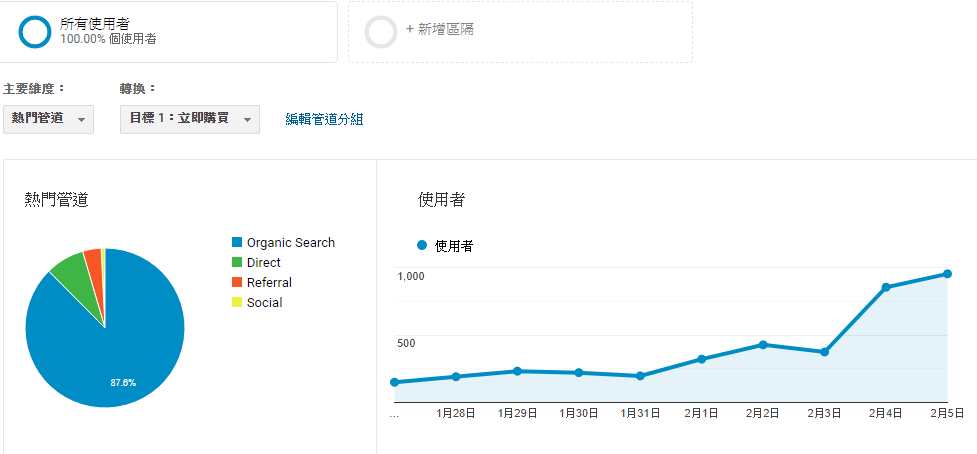Click the 所有使用者 blue circle icon

(x=35, y=32)
